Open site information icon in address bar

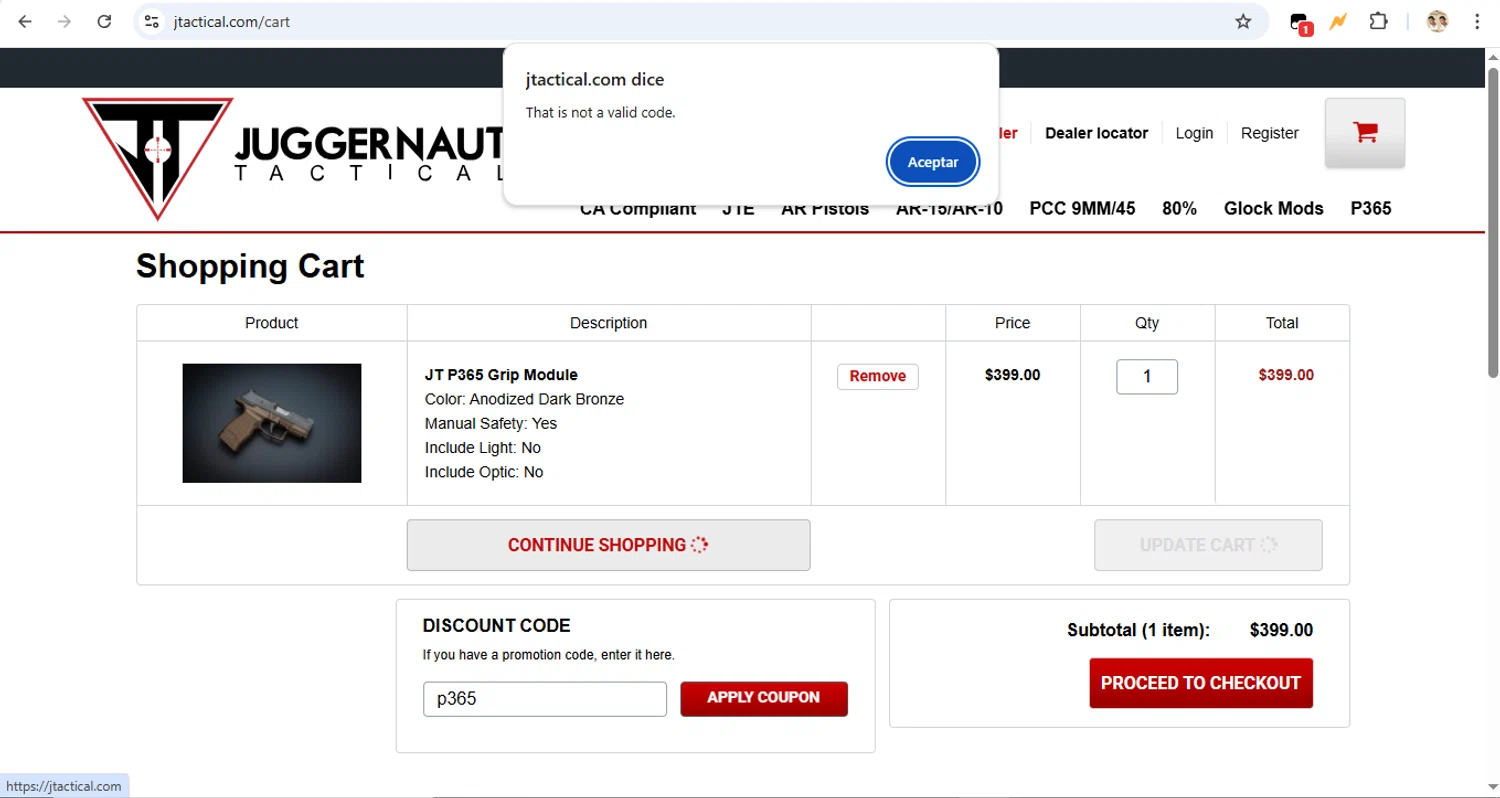(151, 21)
